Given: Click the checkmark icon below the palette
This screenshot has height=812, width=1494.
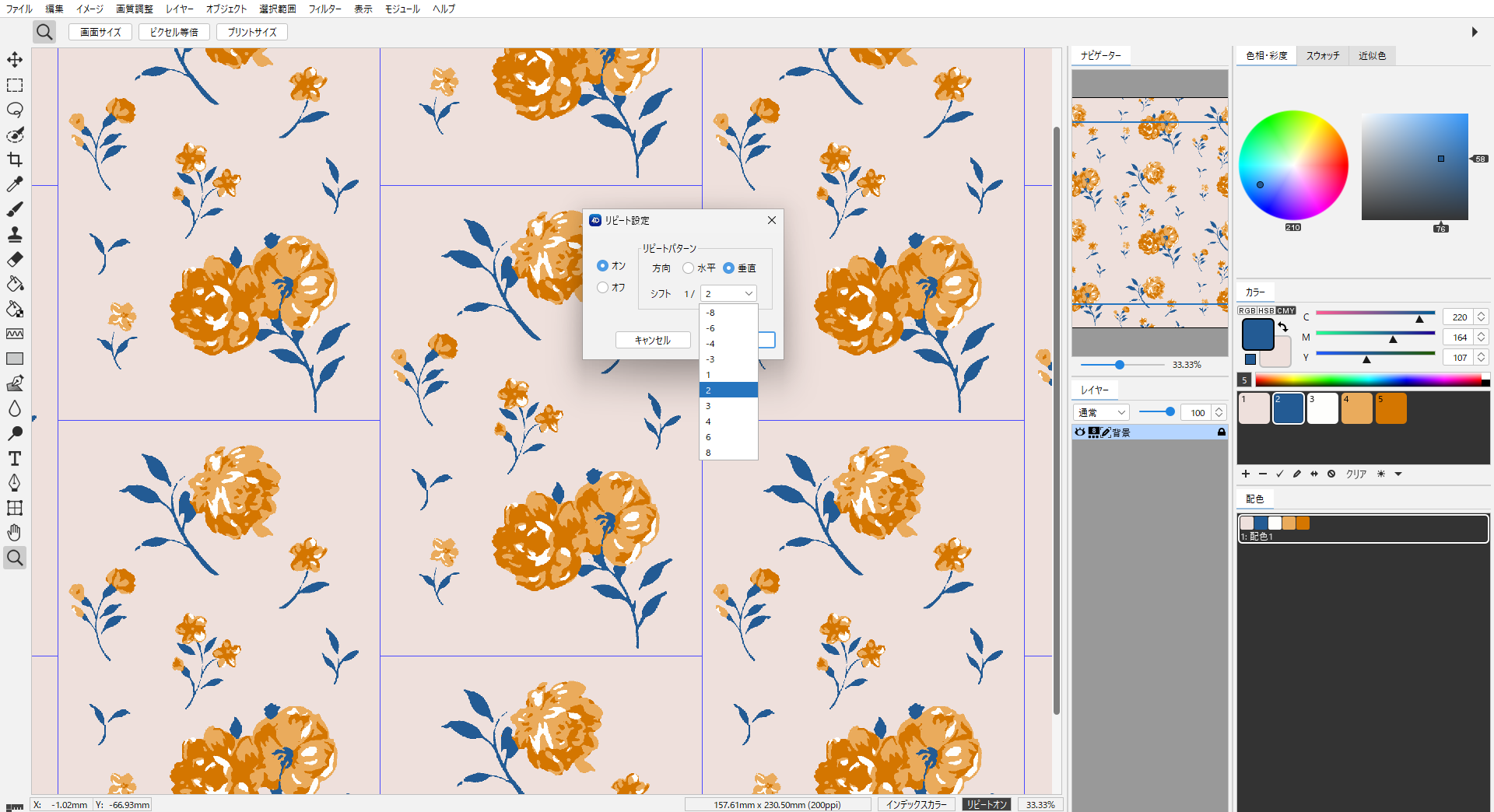Looking at the screenshot, I should 1280,474.
